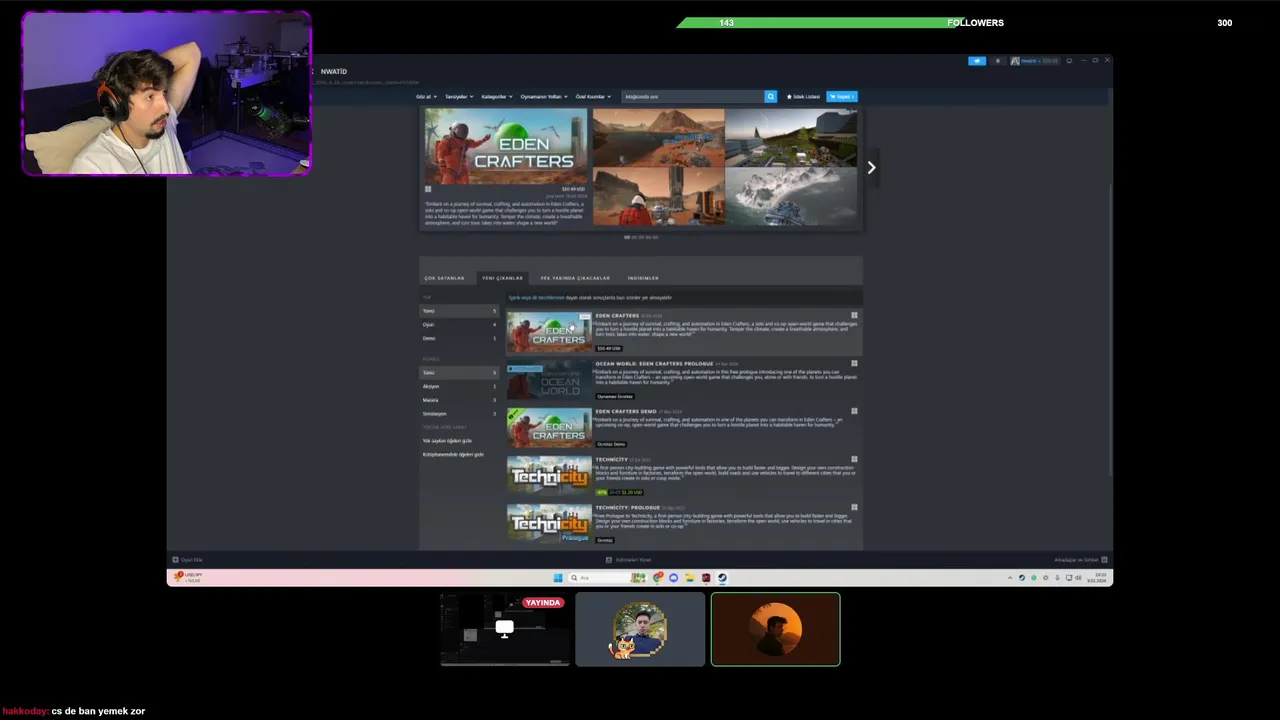Click the Technicity: Prologue title text

coord(628,508)
